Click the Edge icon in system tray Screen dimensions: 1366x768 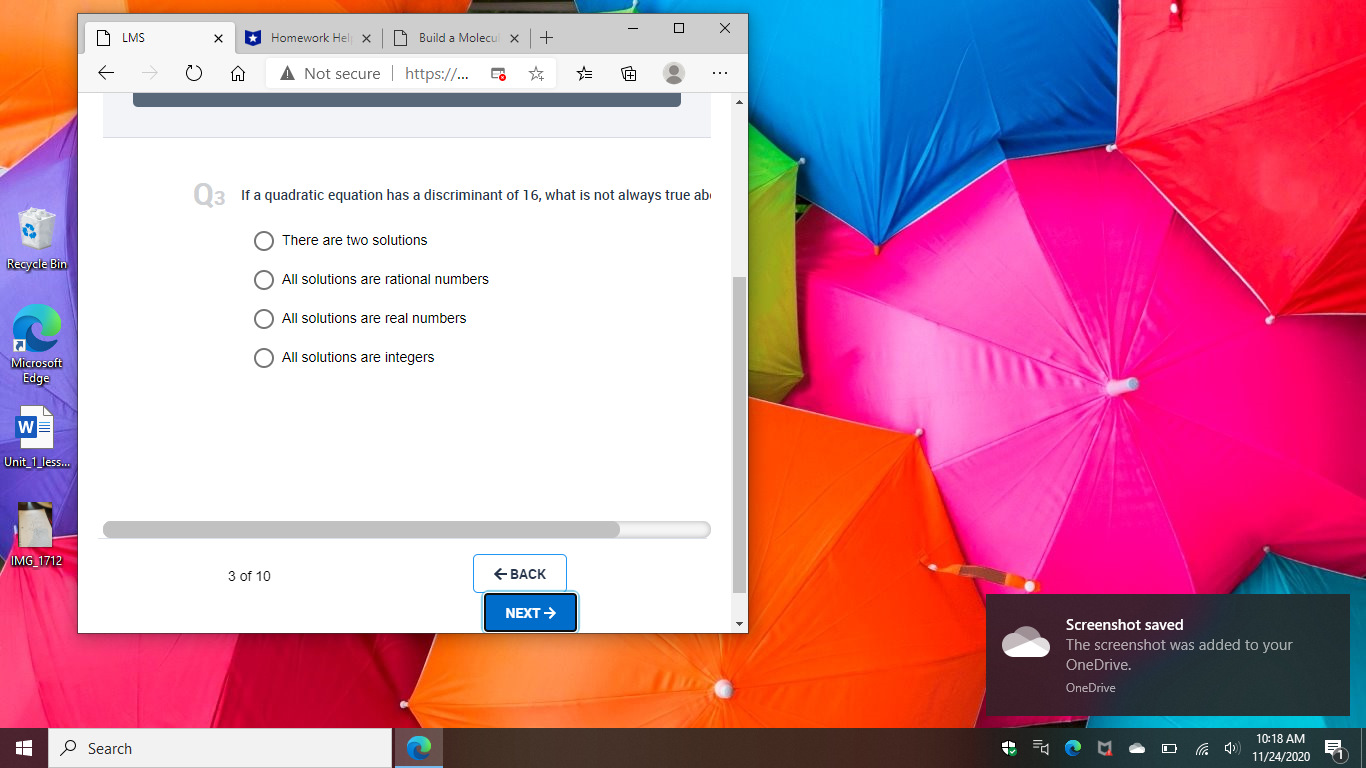(x=1073, y=748)
